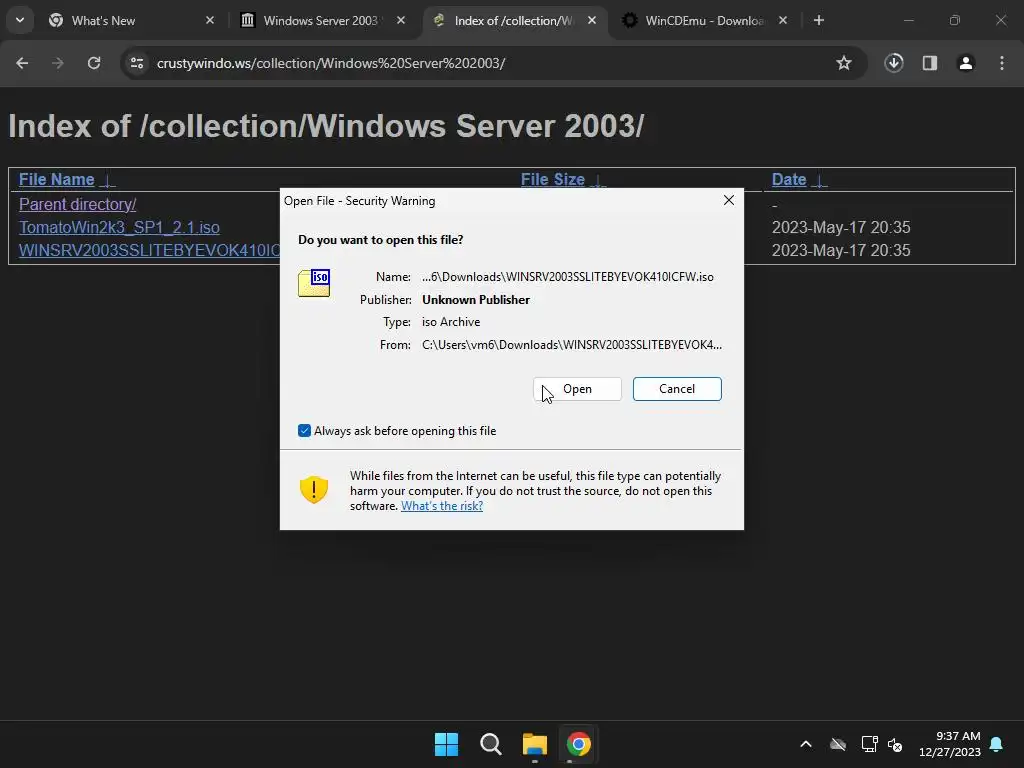Viewport: 1024px width, 768px height.
Task: Go back to previous page
Action: point(22,63)
